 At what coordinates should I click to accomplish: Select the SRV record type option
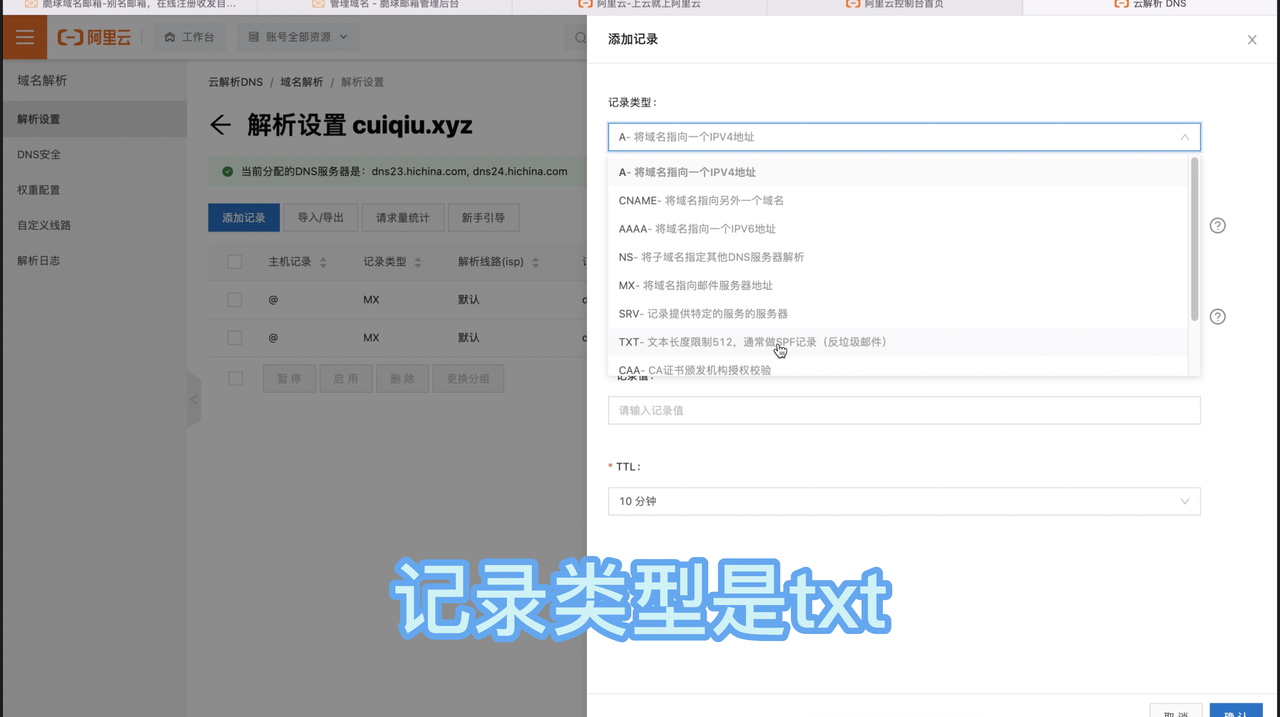point(897,313)
